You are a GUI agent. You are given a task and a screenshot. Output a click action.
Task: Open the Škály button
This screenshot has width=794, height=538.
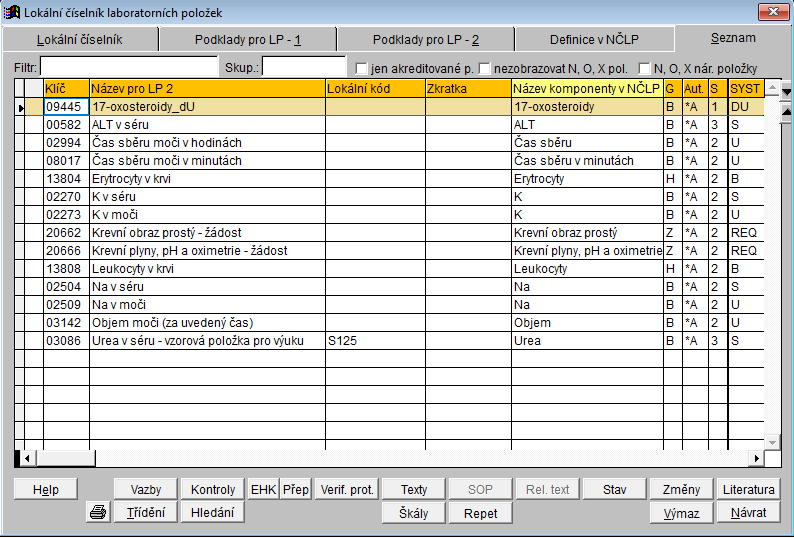(x=414, y=513)
